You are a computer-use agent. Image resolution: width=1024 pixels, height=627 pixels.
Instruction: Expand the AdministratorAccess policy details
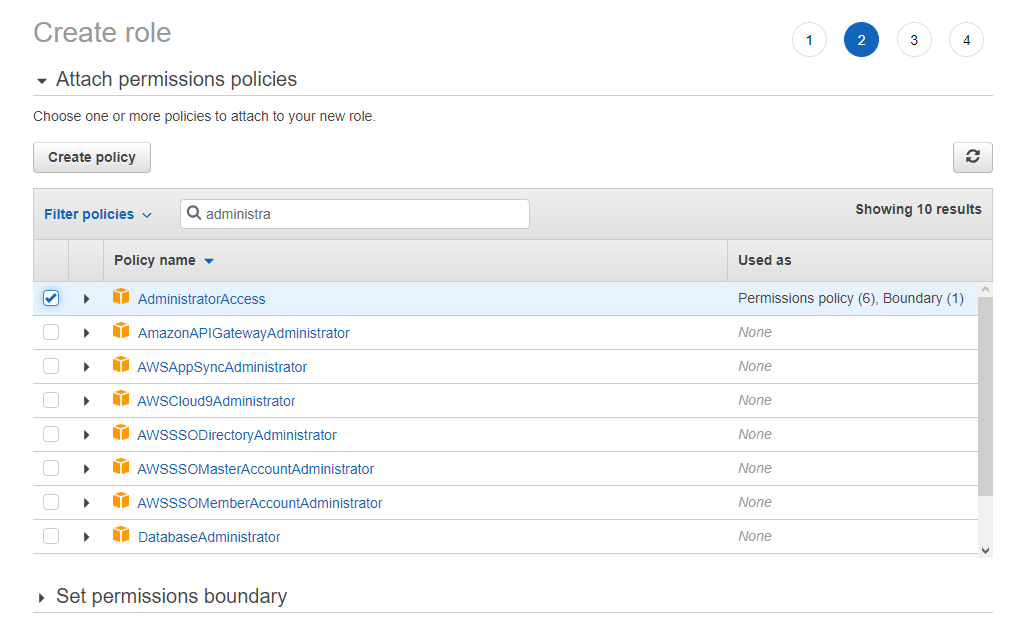point(86,299)
